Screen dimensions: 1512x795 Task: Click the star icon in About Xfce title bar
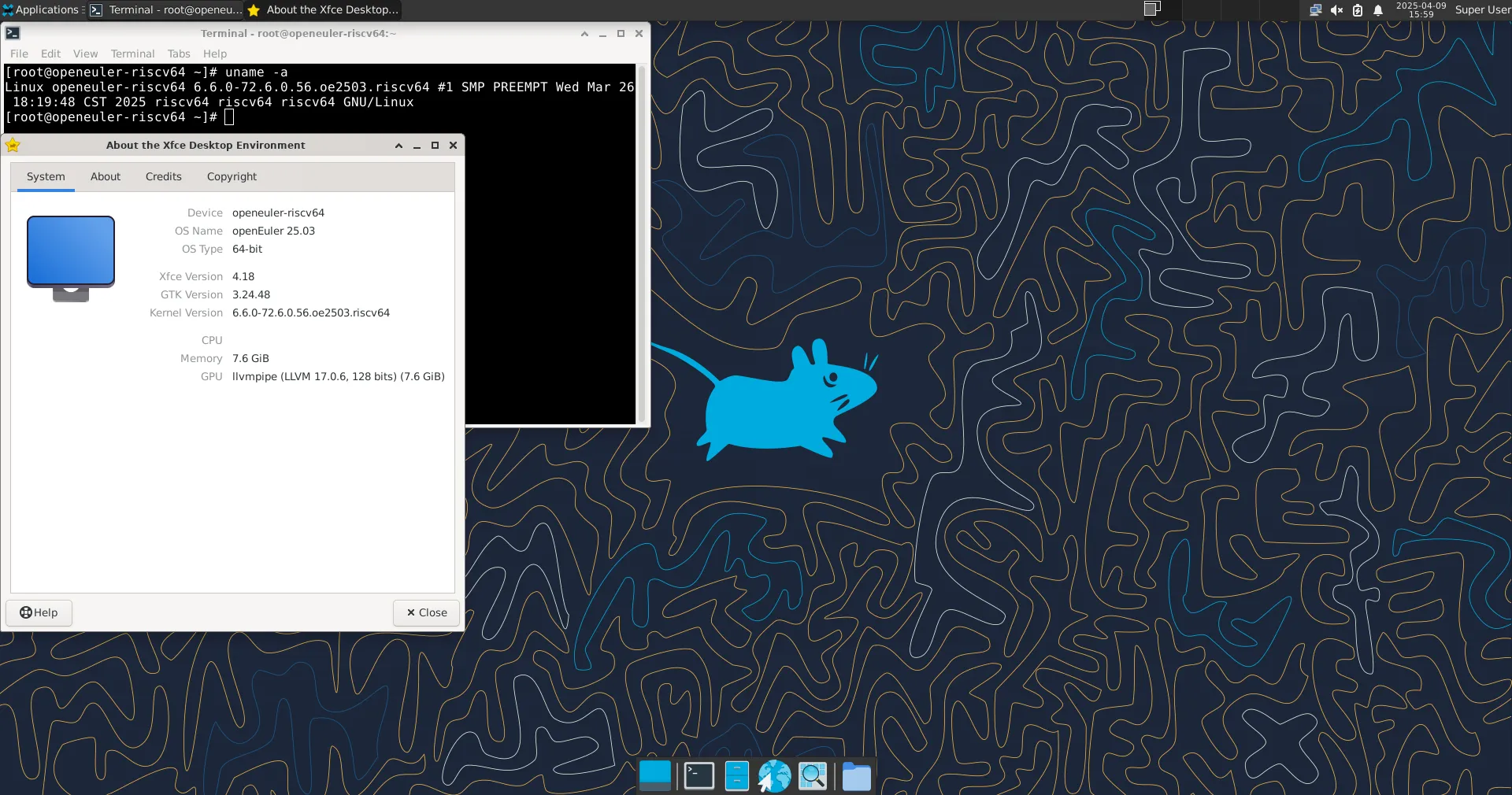pyautogui.click(x=13, y=145)
